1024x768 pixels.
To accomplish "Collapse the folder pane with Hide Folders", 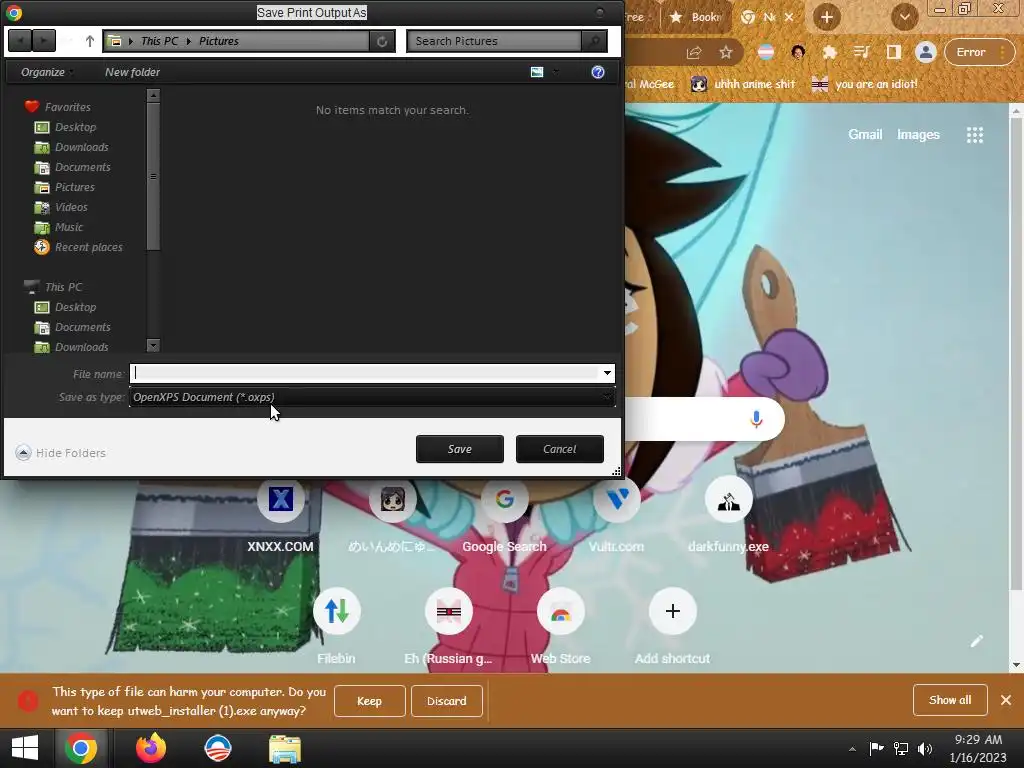I will point(61,453).
